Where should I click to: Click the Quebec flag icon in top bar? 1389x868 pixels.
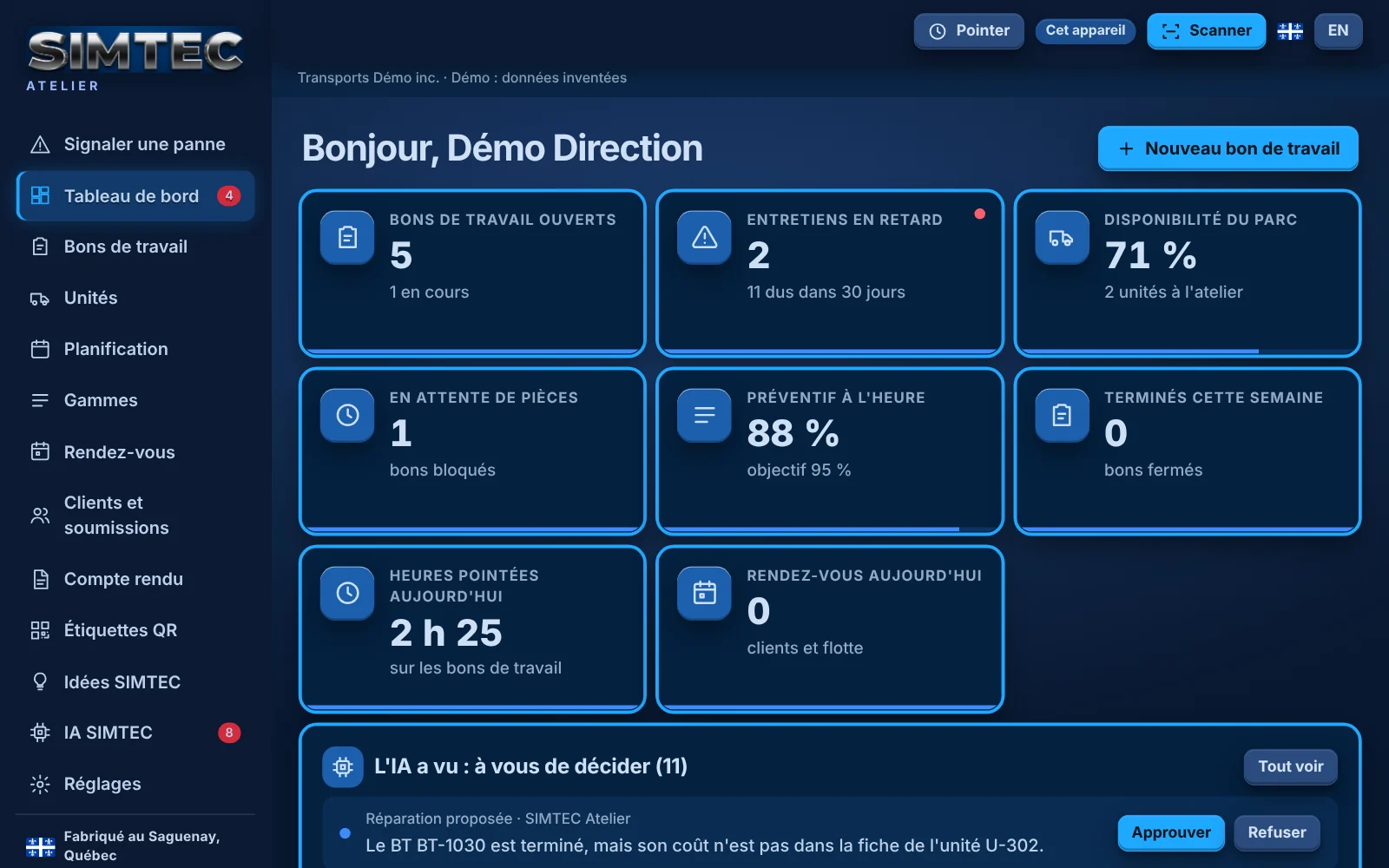coord(1290,31)
